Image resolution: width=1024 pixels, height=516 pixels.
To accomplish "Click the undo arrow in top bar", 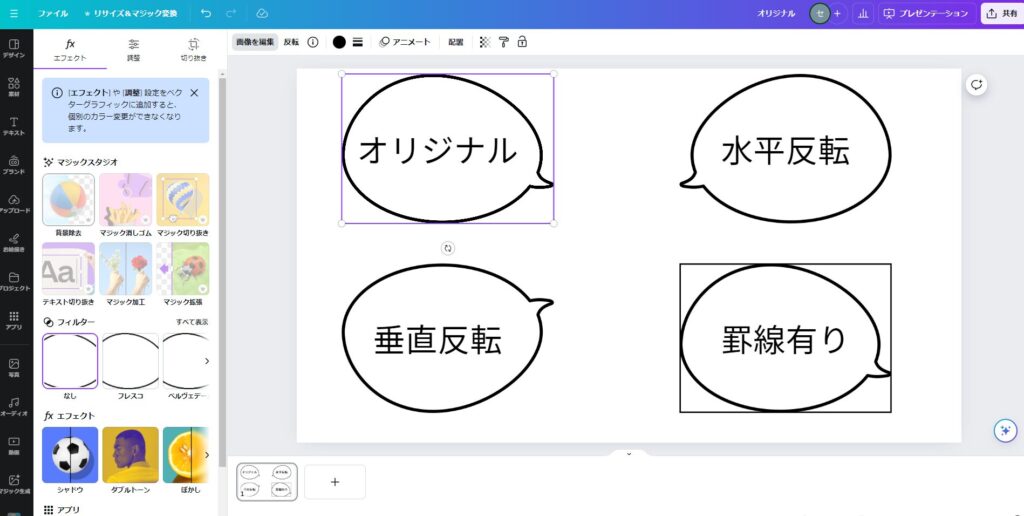I will coord(206,14).
